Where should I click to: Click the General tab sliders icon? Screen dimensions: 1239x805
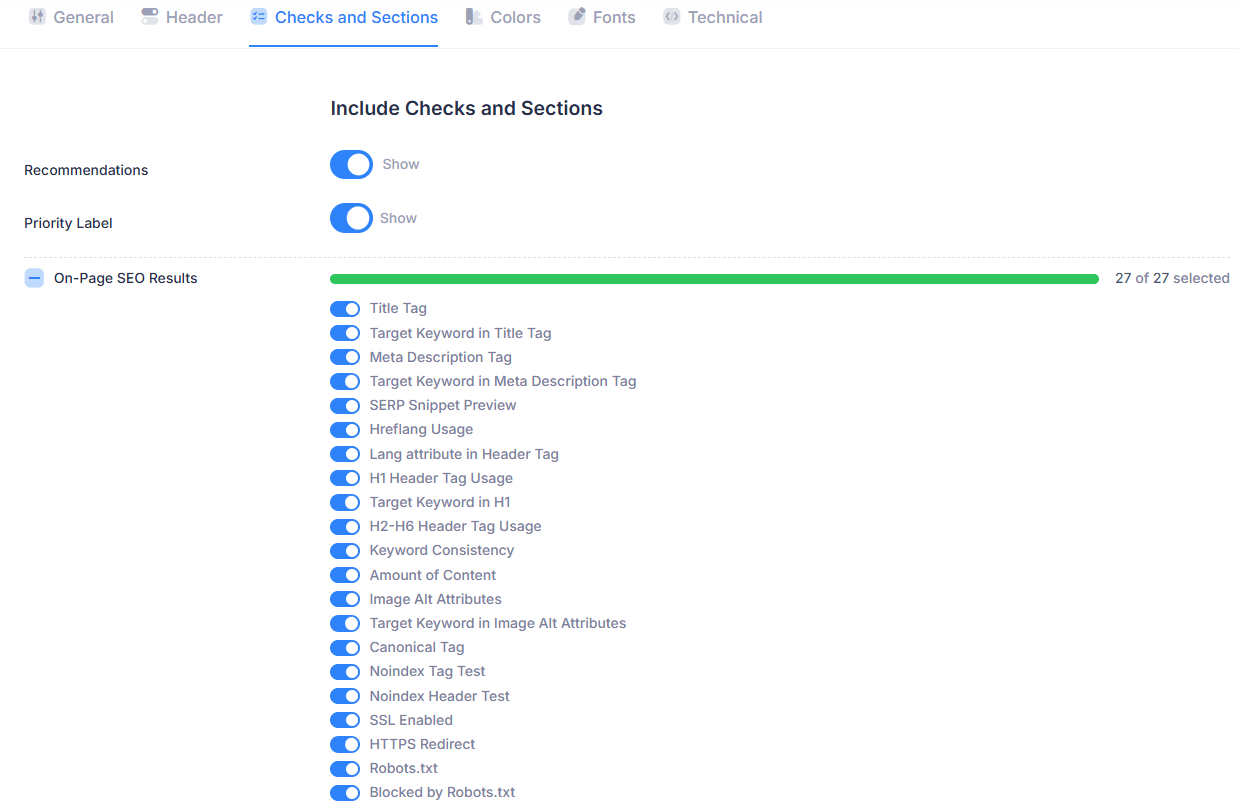click(37, 17)
